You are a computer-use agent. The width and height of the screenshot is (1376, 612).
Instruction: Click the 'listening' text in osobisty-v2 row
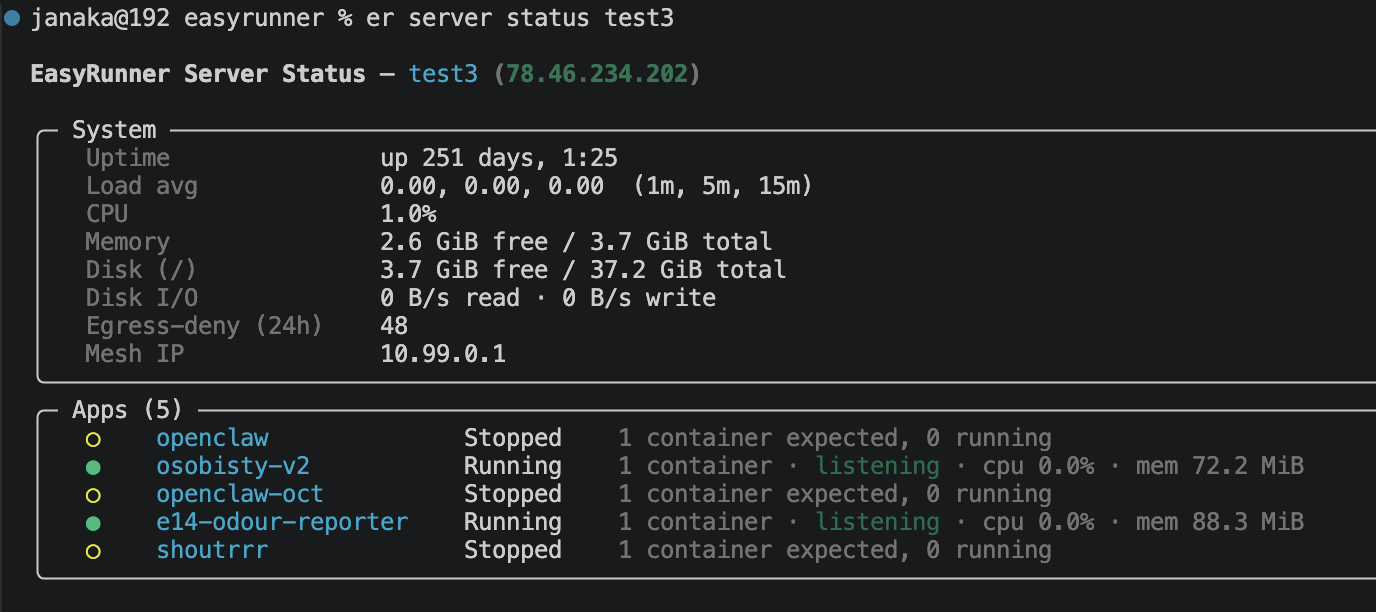point(878,466)
